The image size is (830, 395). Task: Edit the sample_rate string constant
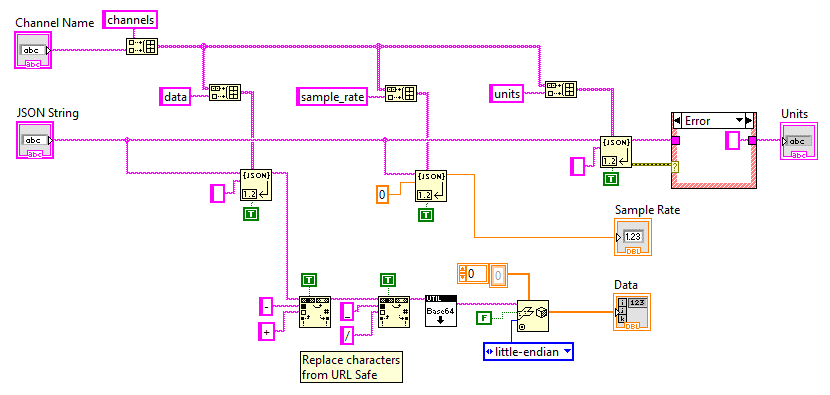[332, 97]
